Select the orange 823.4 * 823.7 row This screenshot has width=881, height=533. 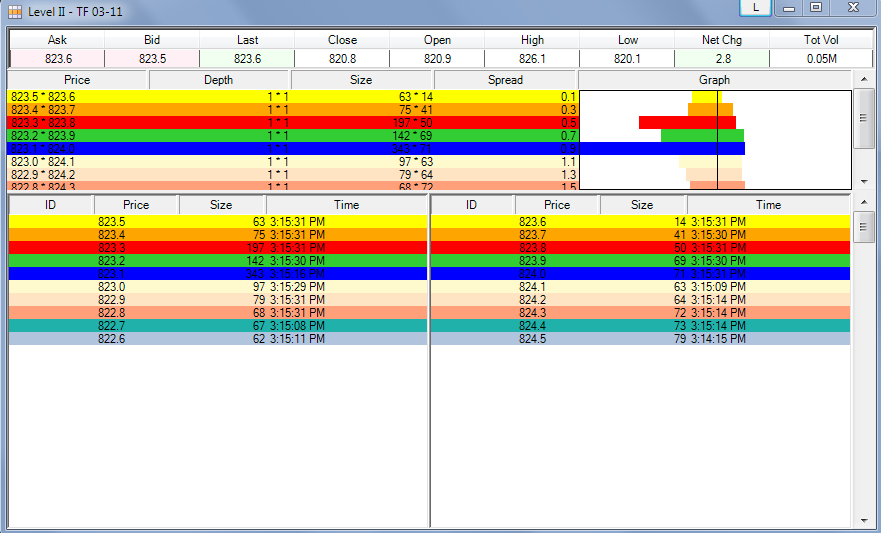click(293, 110)
